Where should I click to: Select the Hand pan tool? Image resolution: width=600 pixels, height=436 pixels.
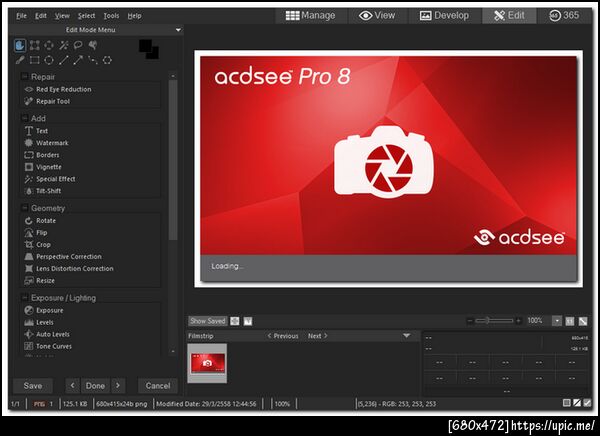pyautogui.click(x=20, y=46)
